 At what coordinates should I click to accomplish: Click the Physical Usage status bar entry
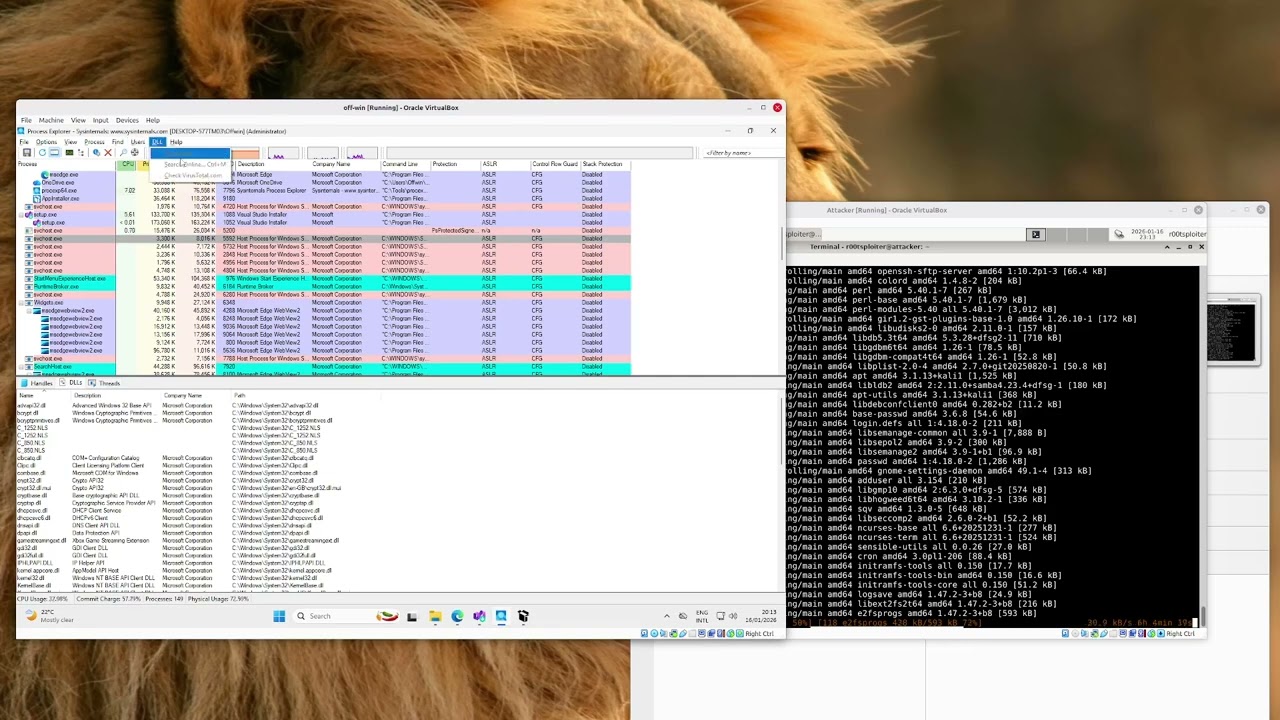click(216, 598)
